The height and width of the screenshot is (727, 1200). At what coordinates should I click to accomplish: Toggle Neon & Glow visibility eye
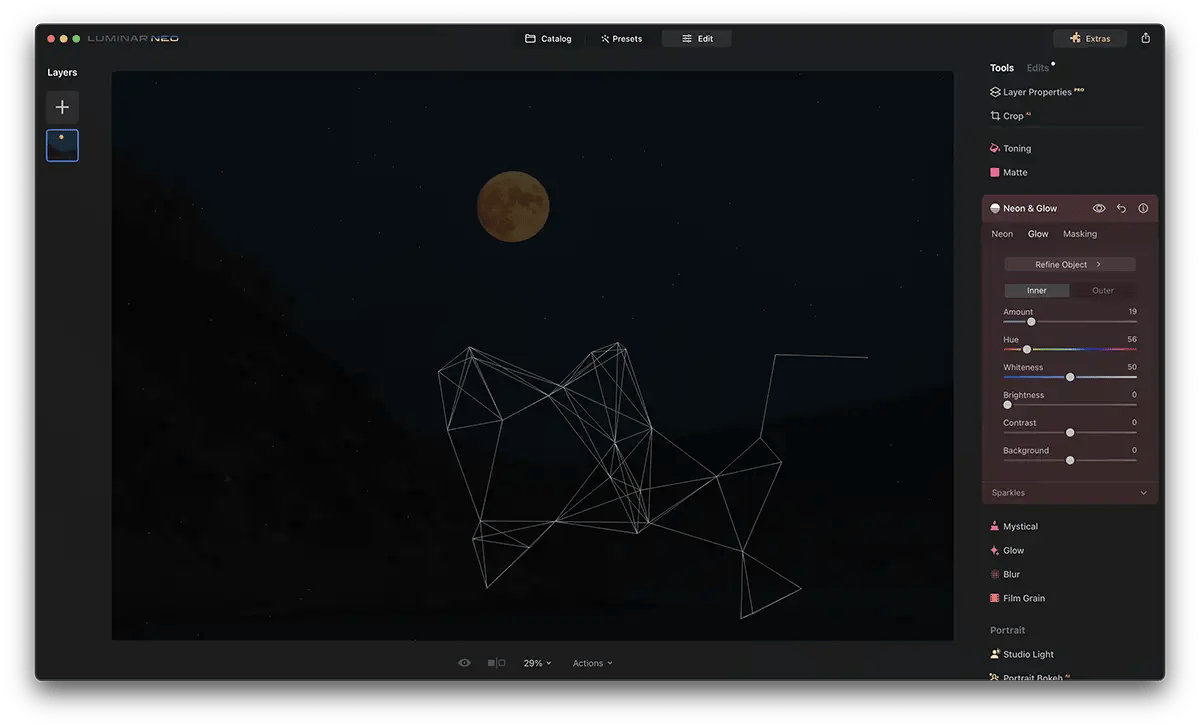(x=1099, y=209)
